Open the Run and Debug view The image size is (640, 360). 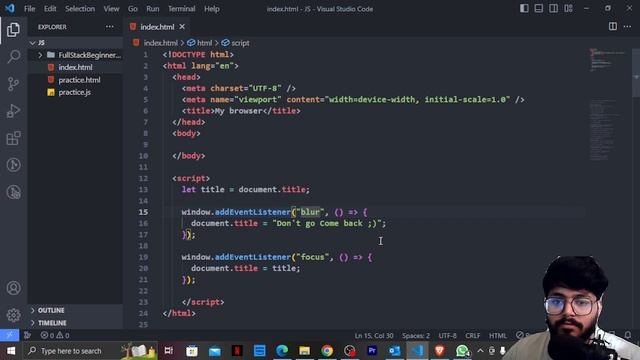[13, 111]
